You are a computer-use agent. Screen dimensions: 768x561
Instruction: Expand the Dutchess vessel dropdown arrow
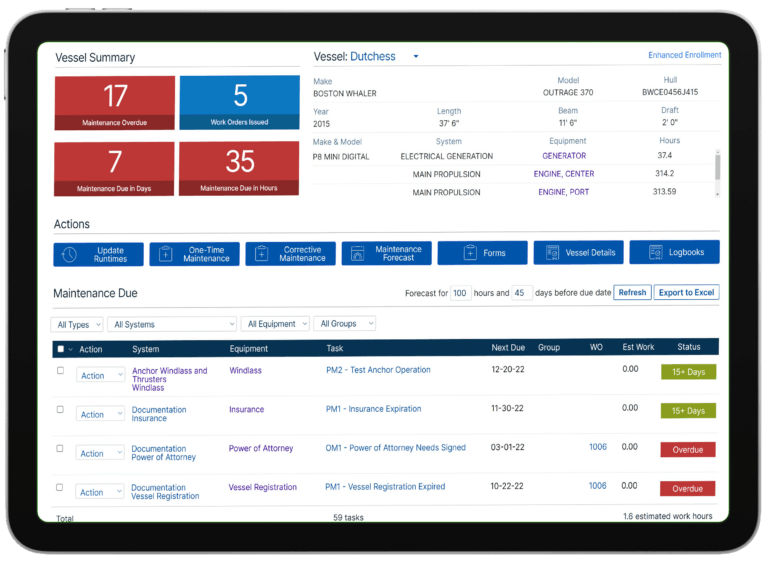(x=416, y=56)
